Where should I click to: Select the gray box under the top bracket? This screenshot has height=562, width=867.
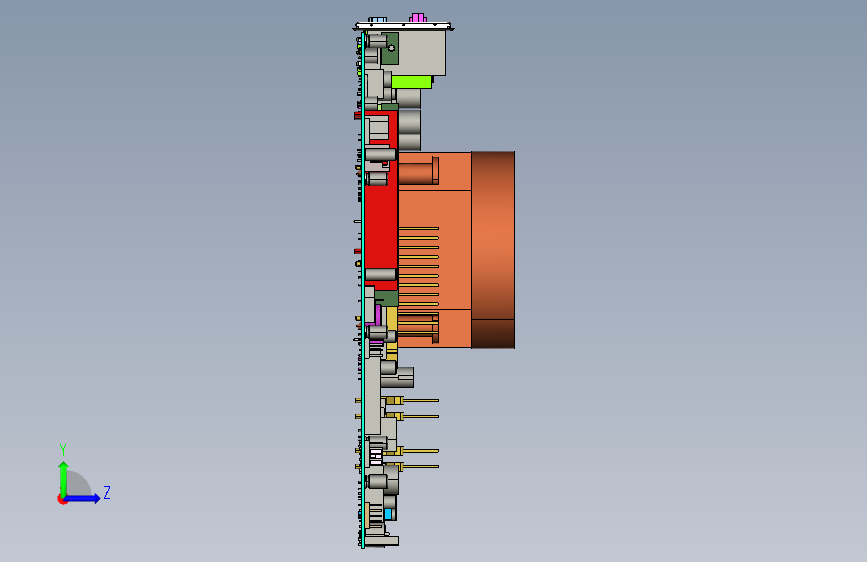click(x=422, y=53)
